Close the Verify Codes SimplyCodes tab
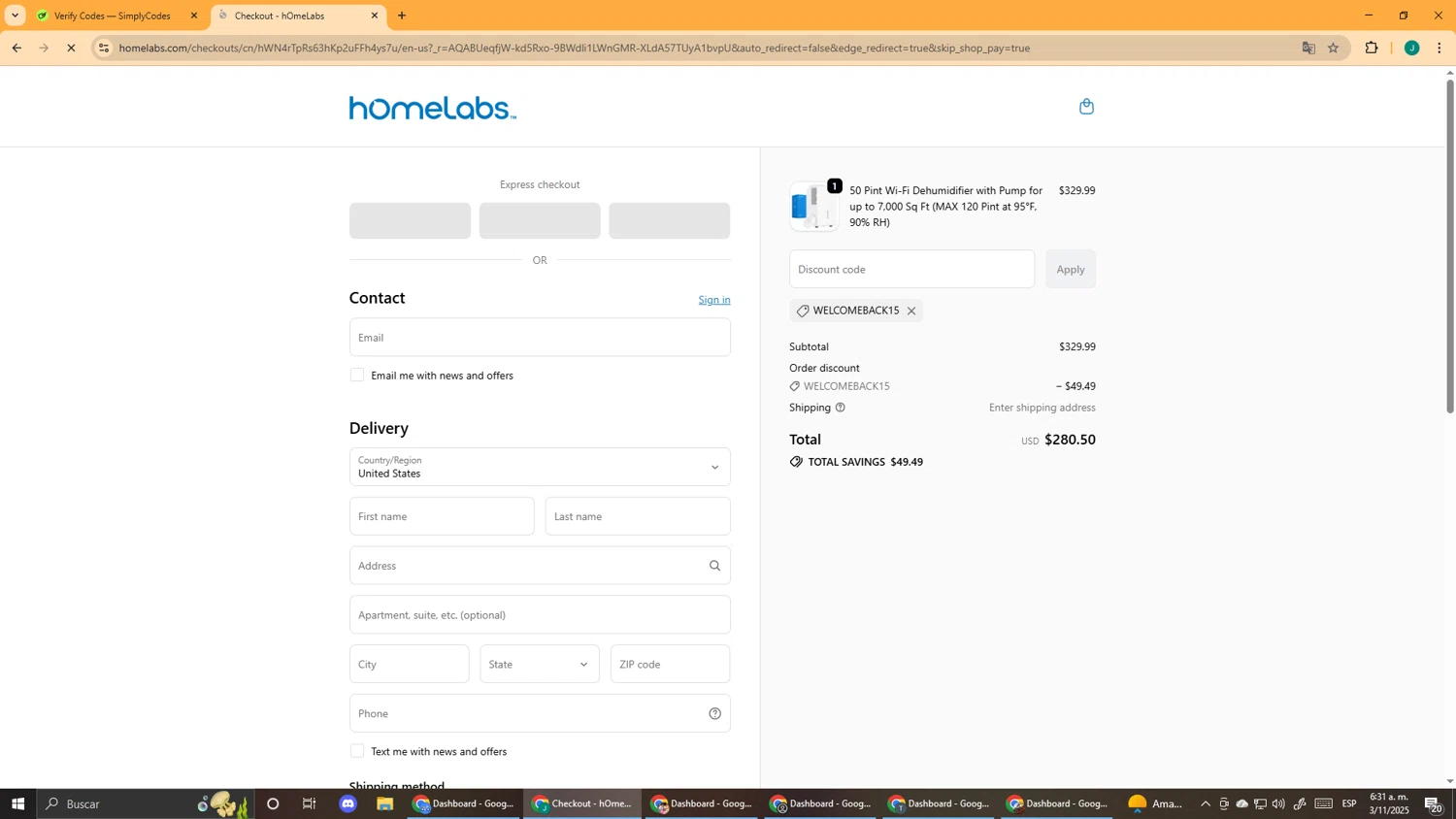 193,16
